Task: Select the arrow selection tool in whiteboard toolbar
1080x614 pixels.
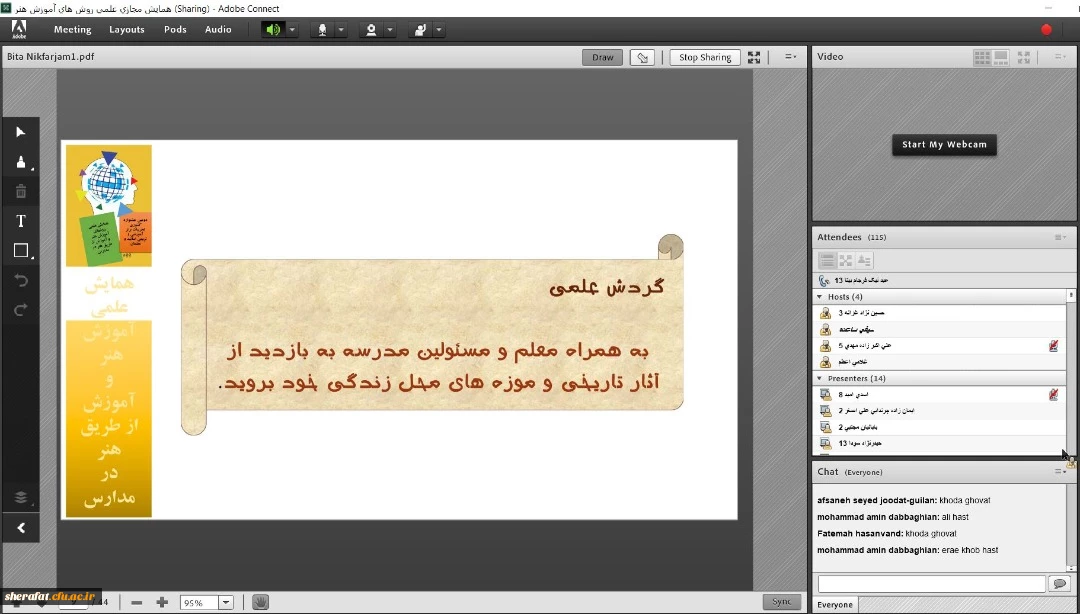Action: tap(20, 132)
